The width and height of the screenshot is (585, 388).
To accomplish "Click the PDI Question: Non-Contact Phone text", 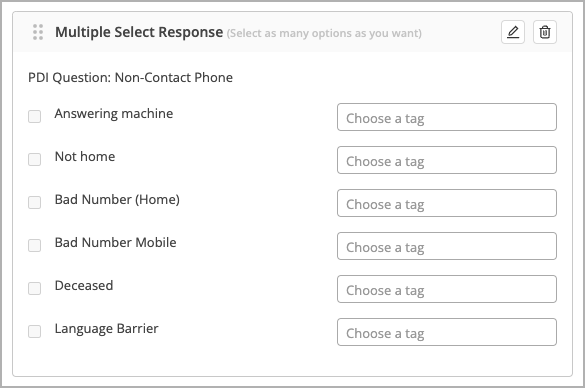I will [131, 78].
